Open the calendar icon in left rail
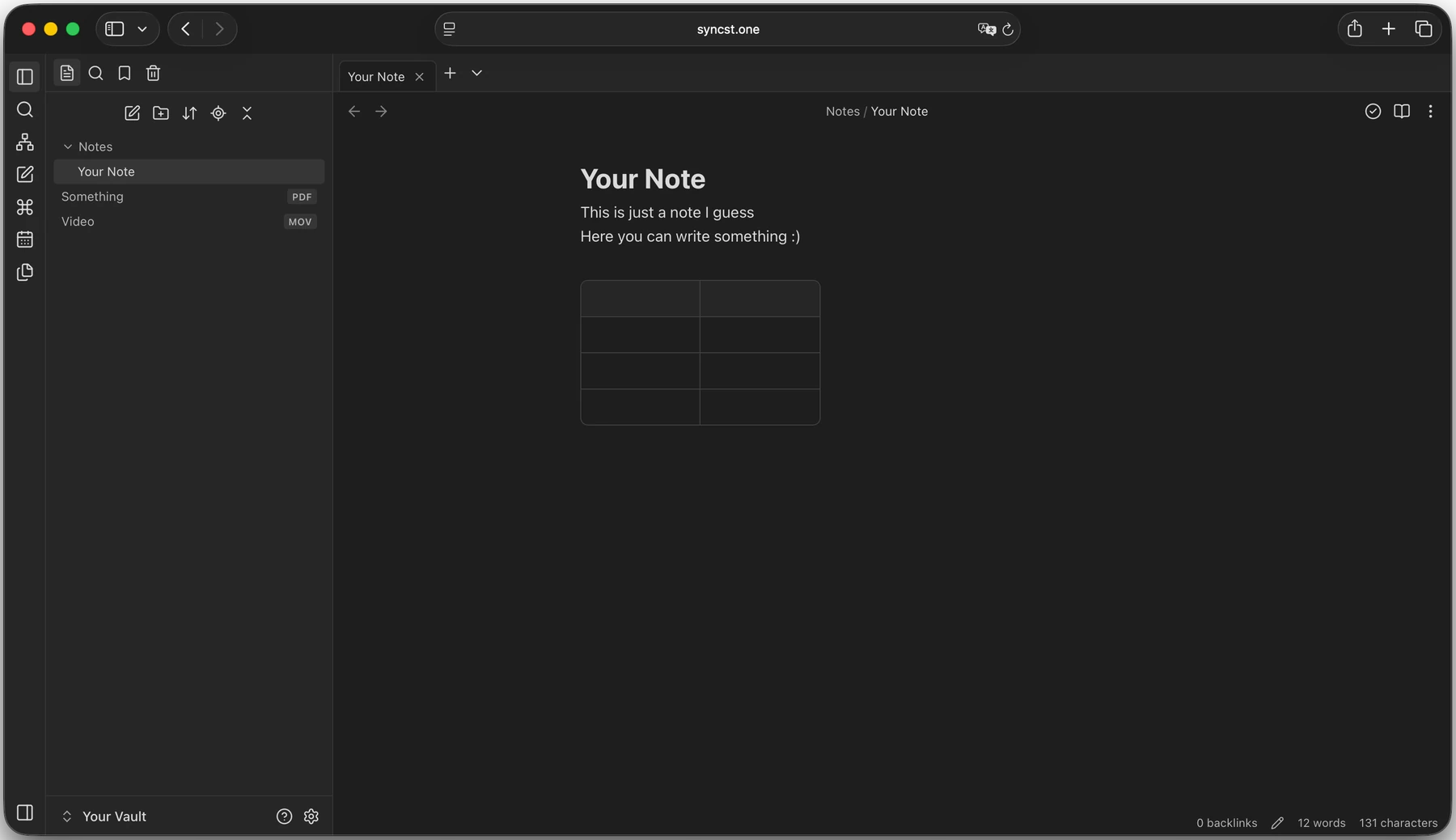This screenshot has width=1456, height=840. [25, 240]
